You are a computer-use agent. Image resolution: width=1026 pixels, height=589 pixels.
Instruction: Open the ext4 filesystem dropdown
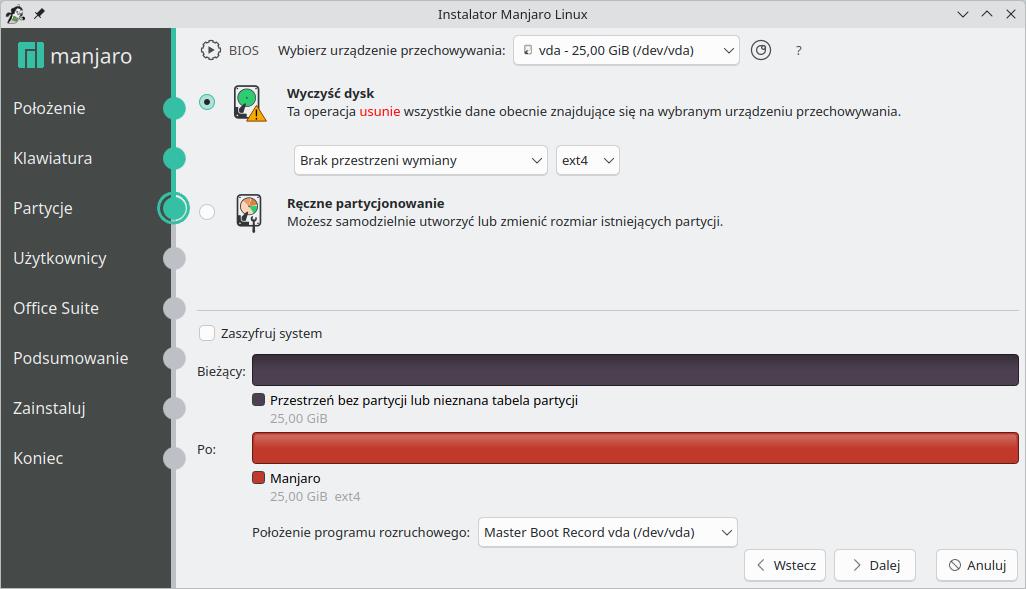pos(588,160)
